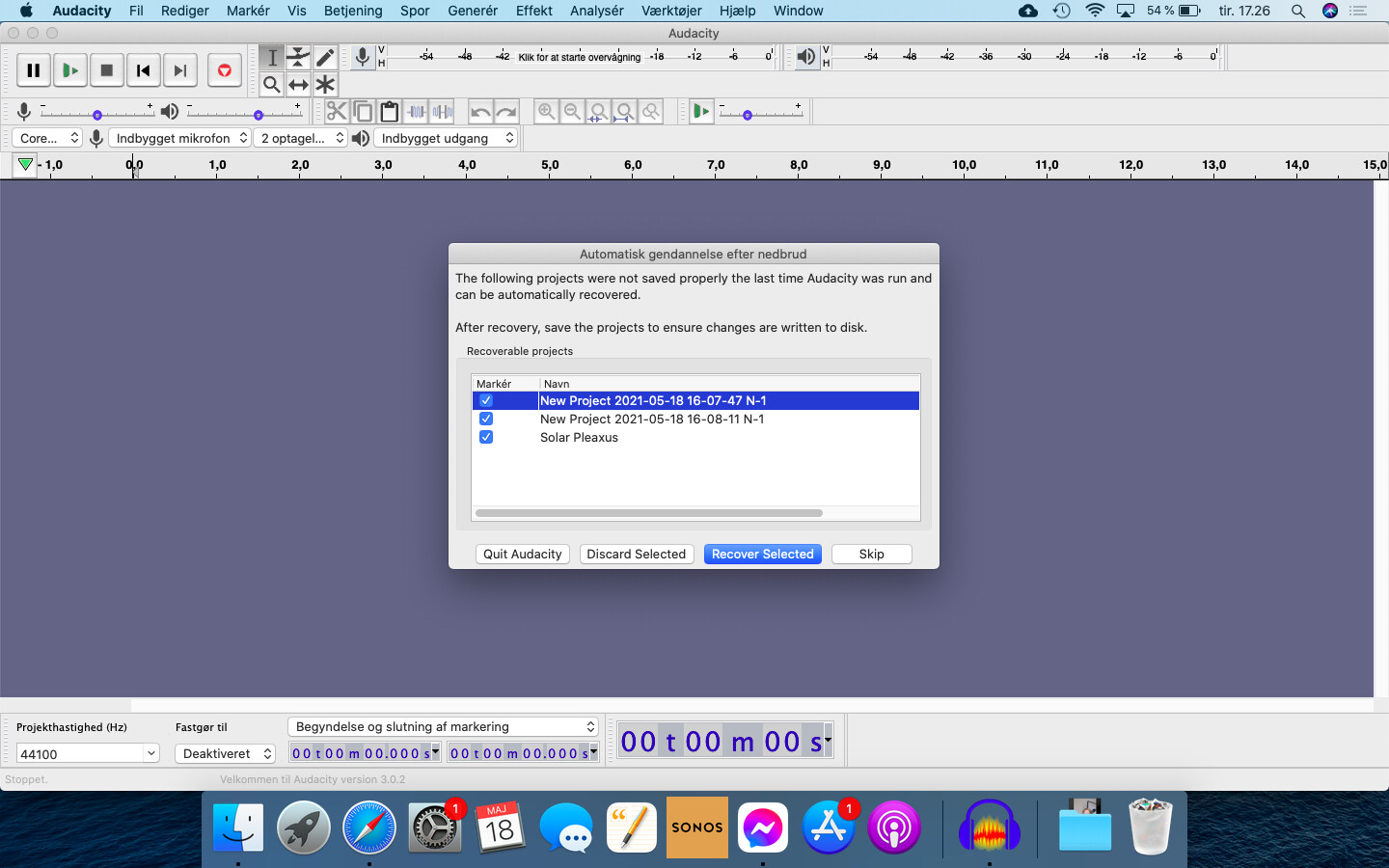The height and width of the screenshot is (868, 1389).
Task: Open Safari from the Dock
Action: point(369,827)
